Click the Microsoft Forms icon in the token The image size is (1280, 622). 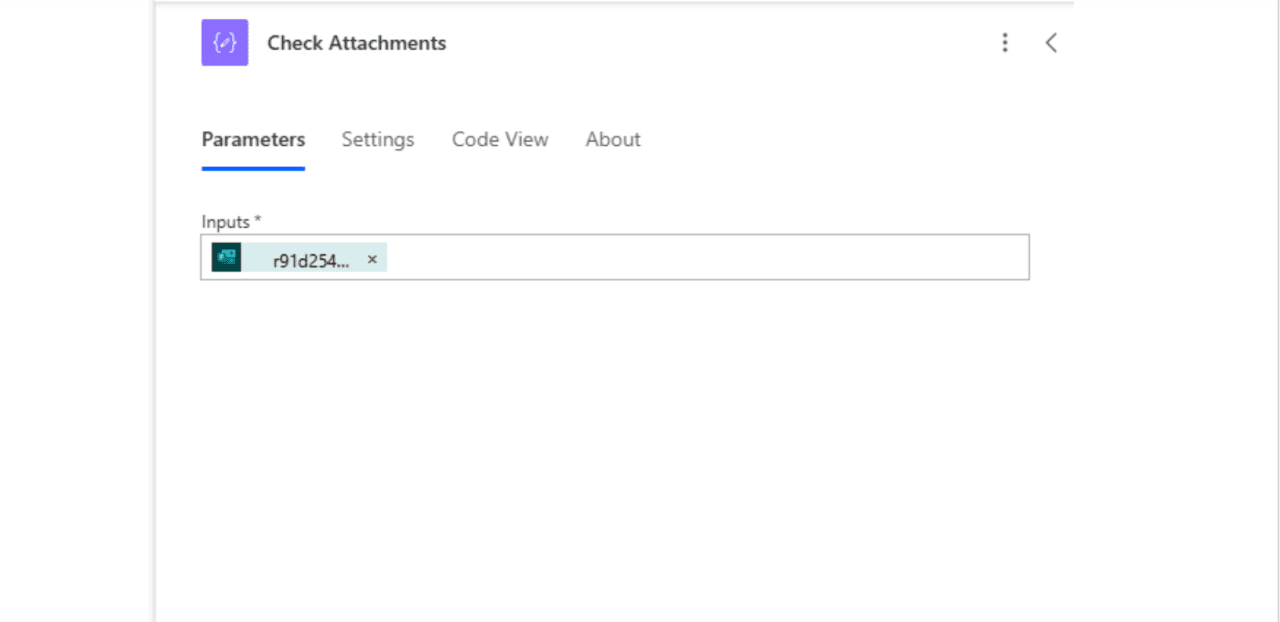(226, 257)
